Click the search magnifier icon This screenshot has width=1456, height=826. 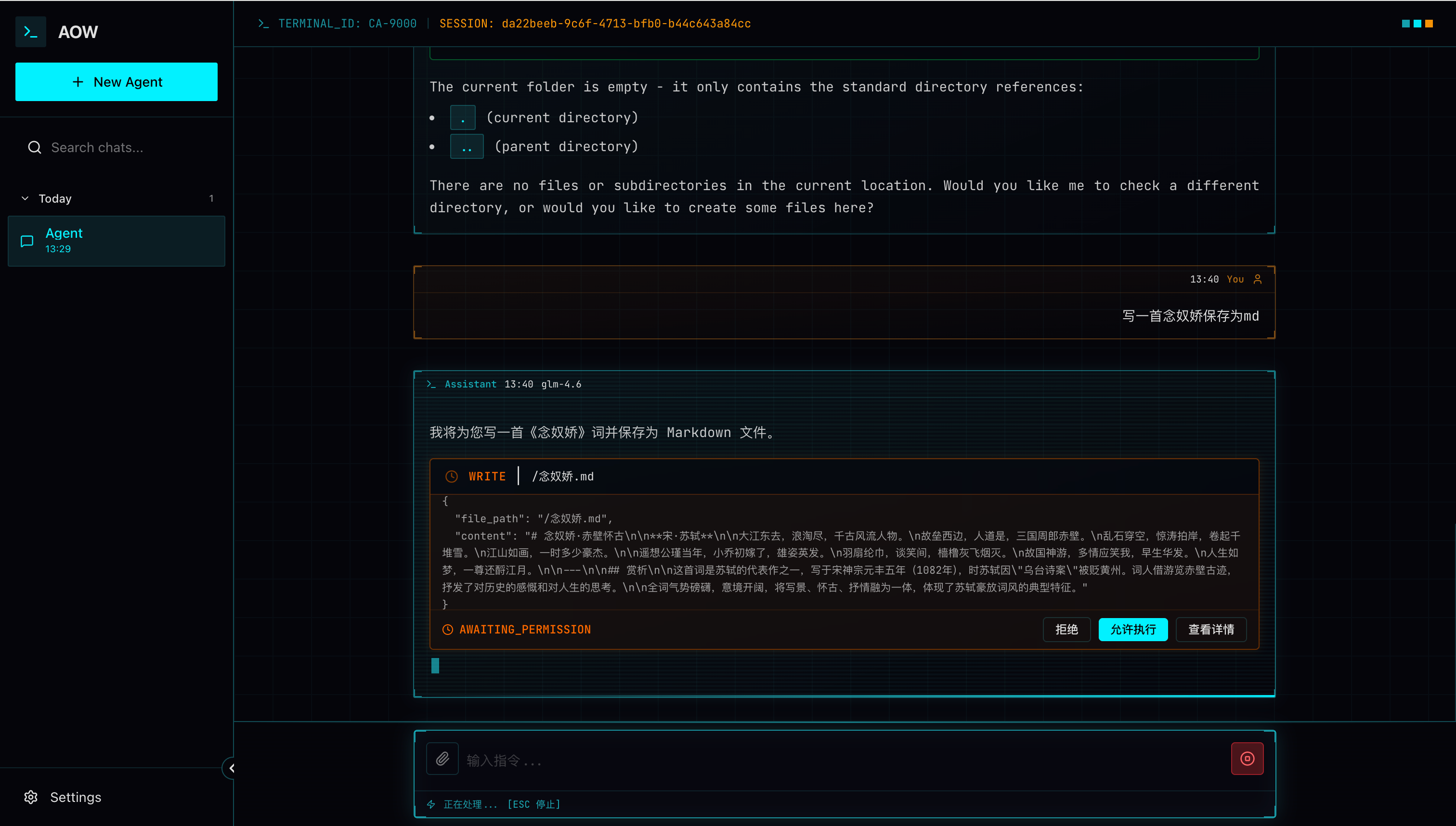point(35,147)
